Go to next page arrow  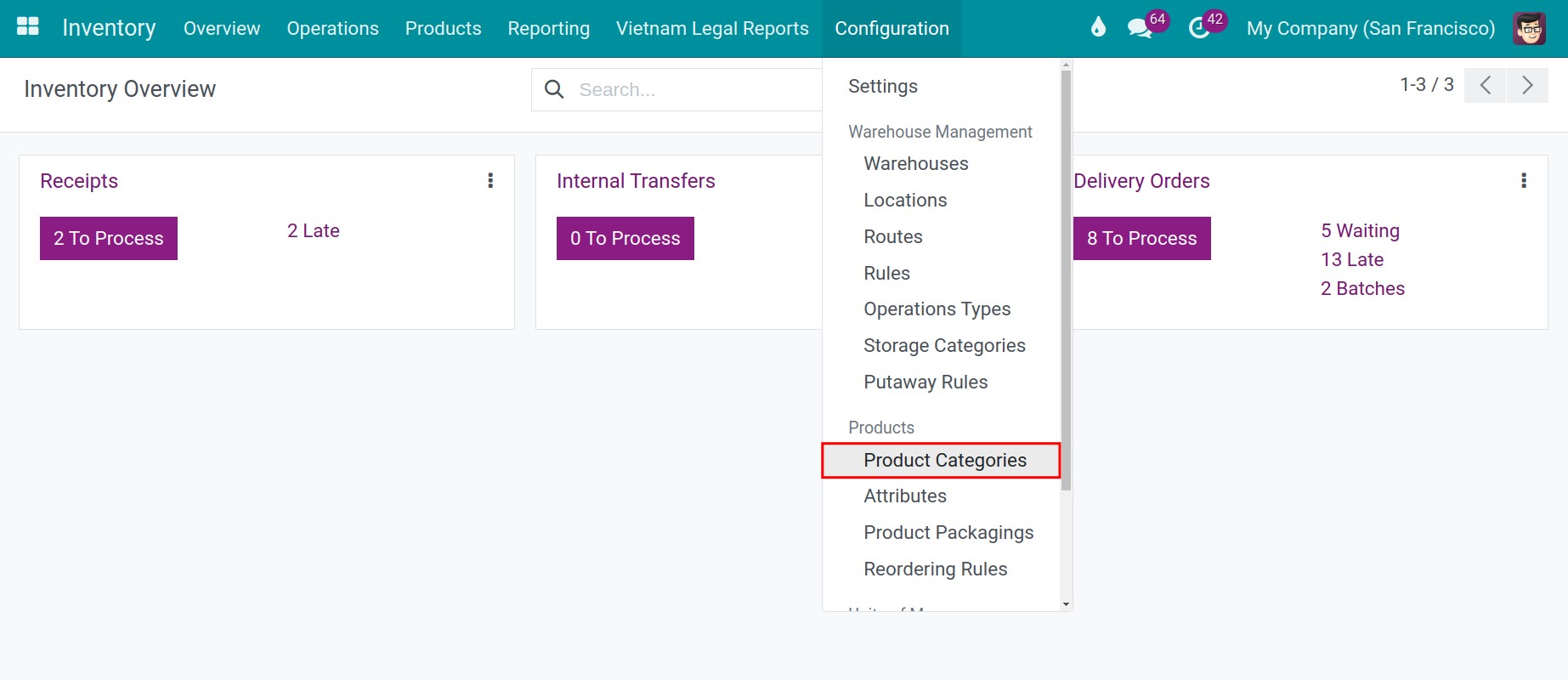(1527, 85)
